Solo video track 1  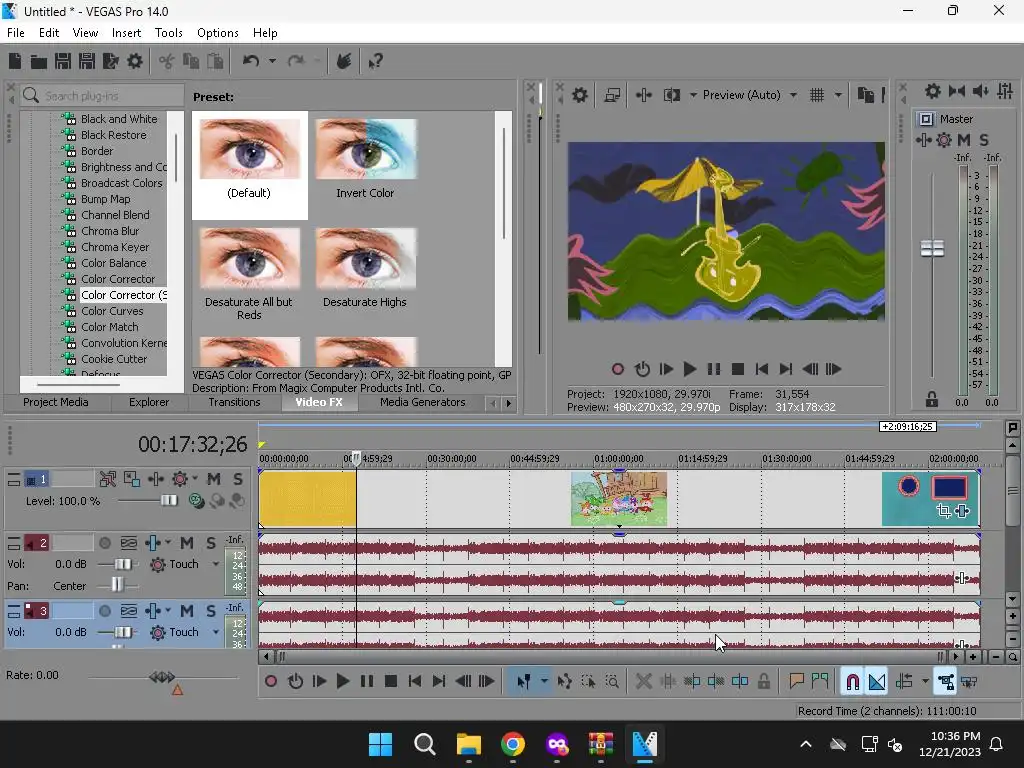point(238,479)
